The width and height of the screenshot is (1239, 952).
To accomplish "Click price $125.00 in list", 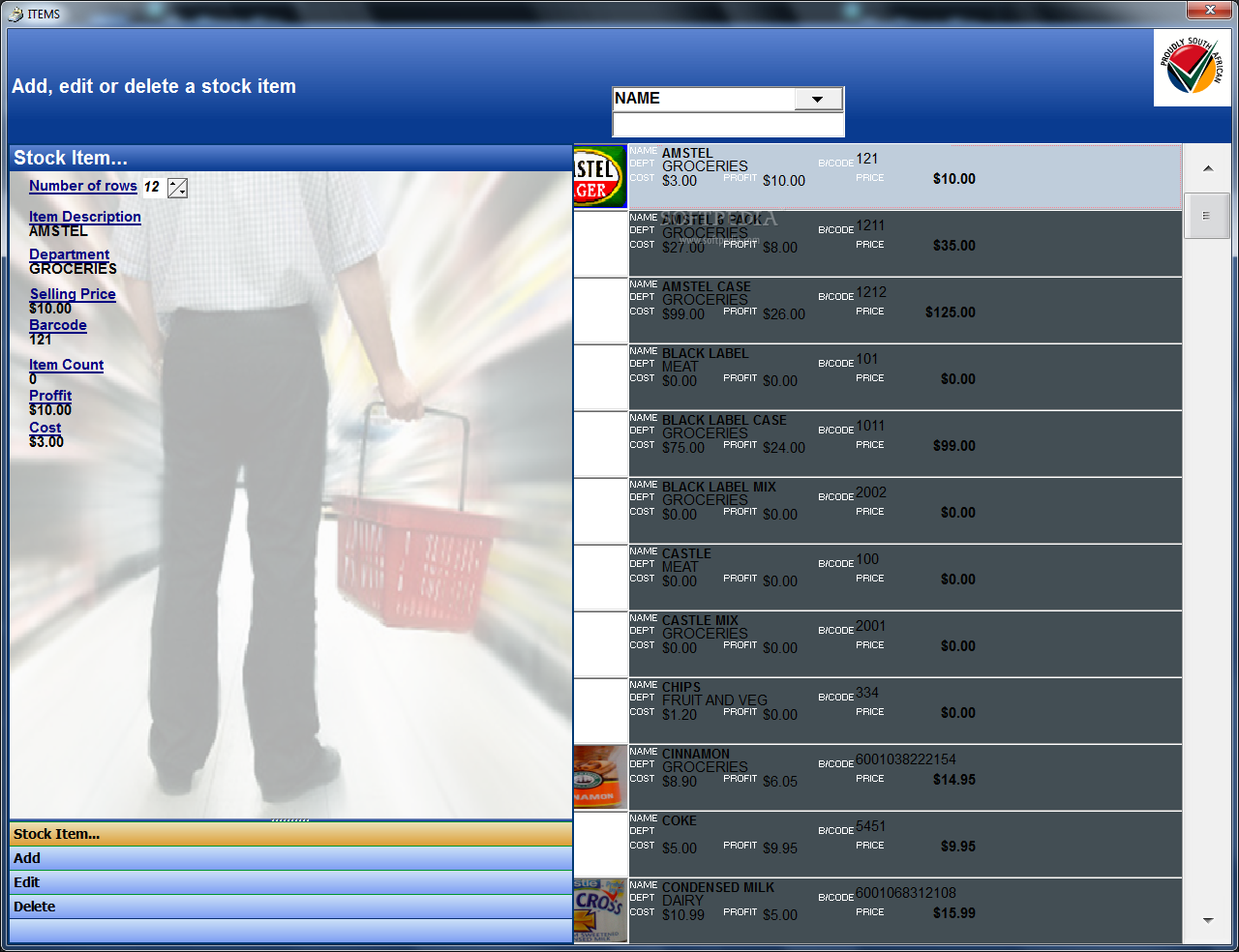I will [x=951, y=312].
